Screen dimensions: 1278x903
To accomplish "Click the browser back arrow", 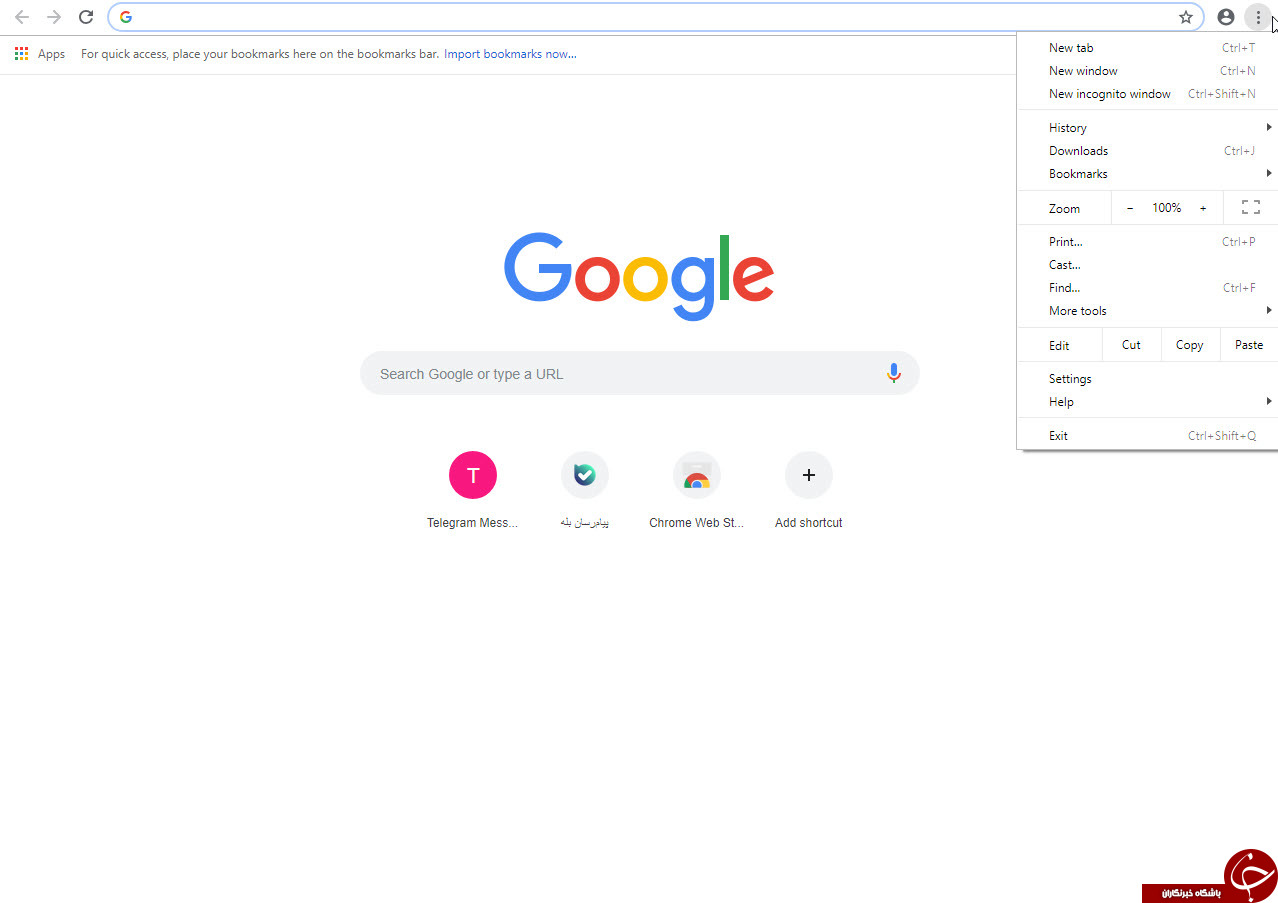I will [22, 17].
